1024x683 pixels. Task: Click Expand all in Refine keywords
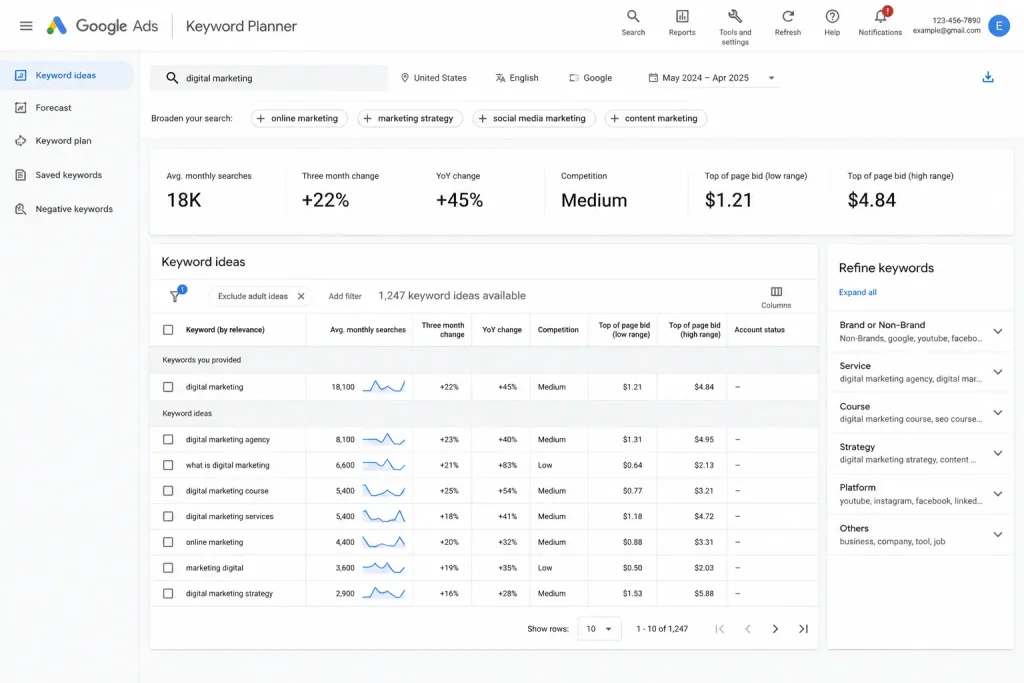pyautogui.click(x=857, y=293)
